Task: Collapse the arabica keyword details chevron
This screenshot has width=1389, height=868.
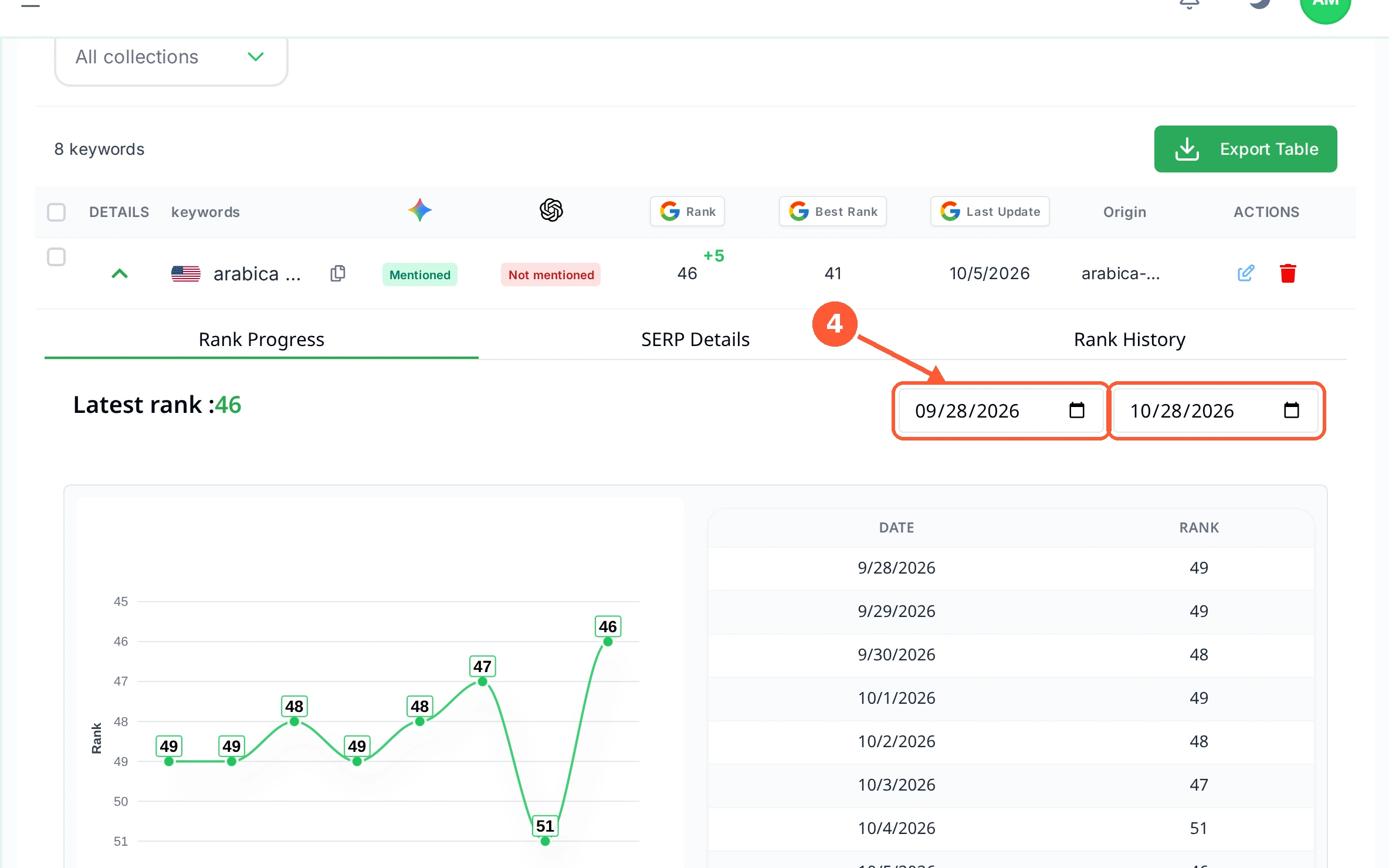Action: click(x=120, y=274)
